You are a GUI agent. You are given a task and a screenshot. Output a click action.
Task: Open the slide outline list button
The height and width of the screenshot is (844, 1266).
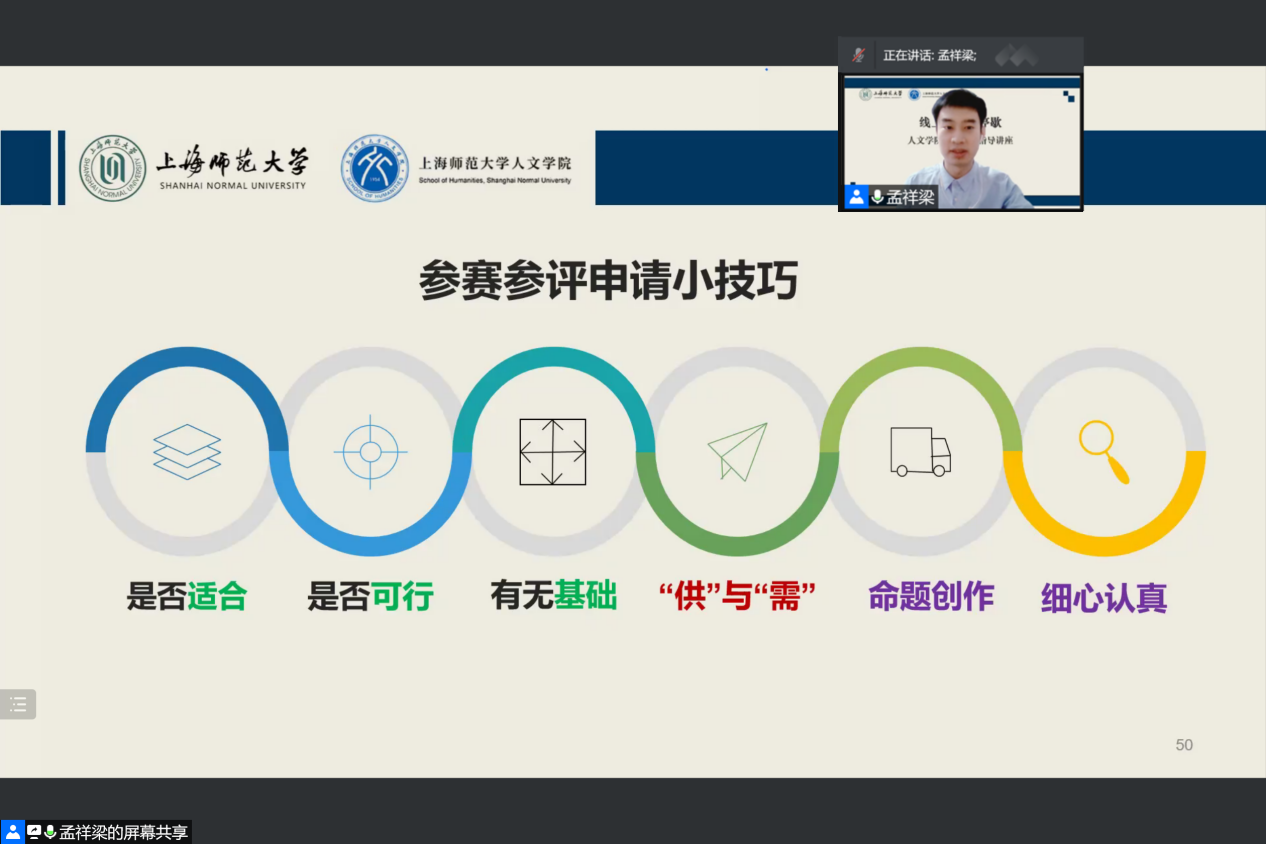(18, 704)
